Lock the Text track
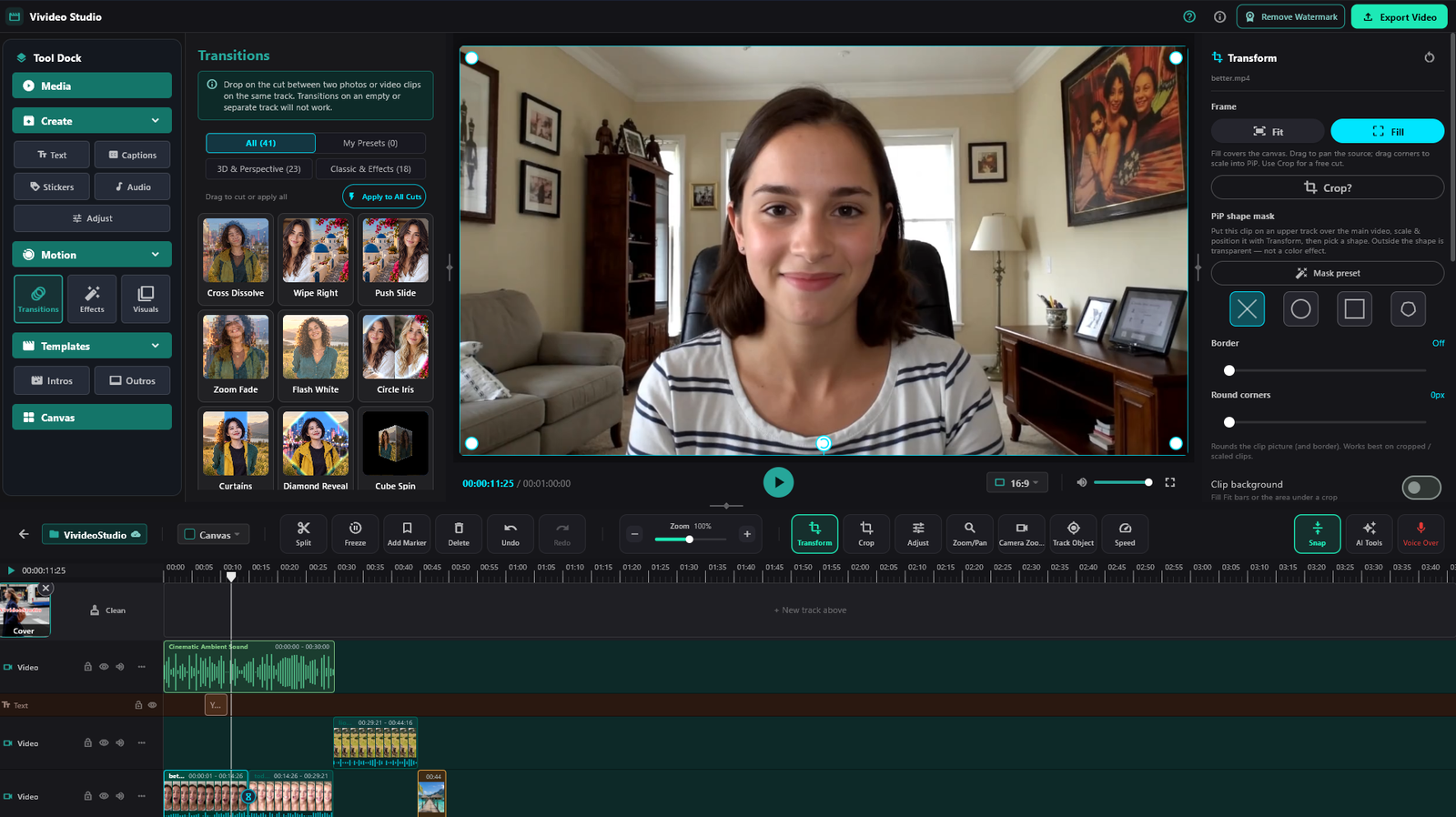 point(138,705)
